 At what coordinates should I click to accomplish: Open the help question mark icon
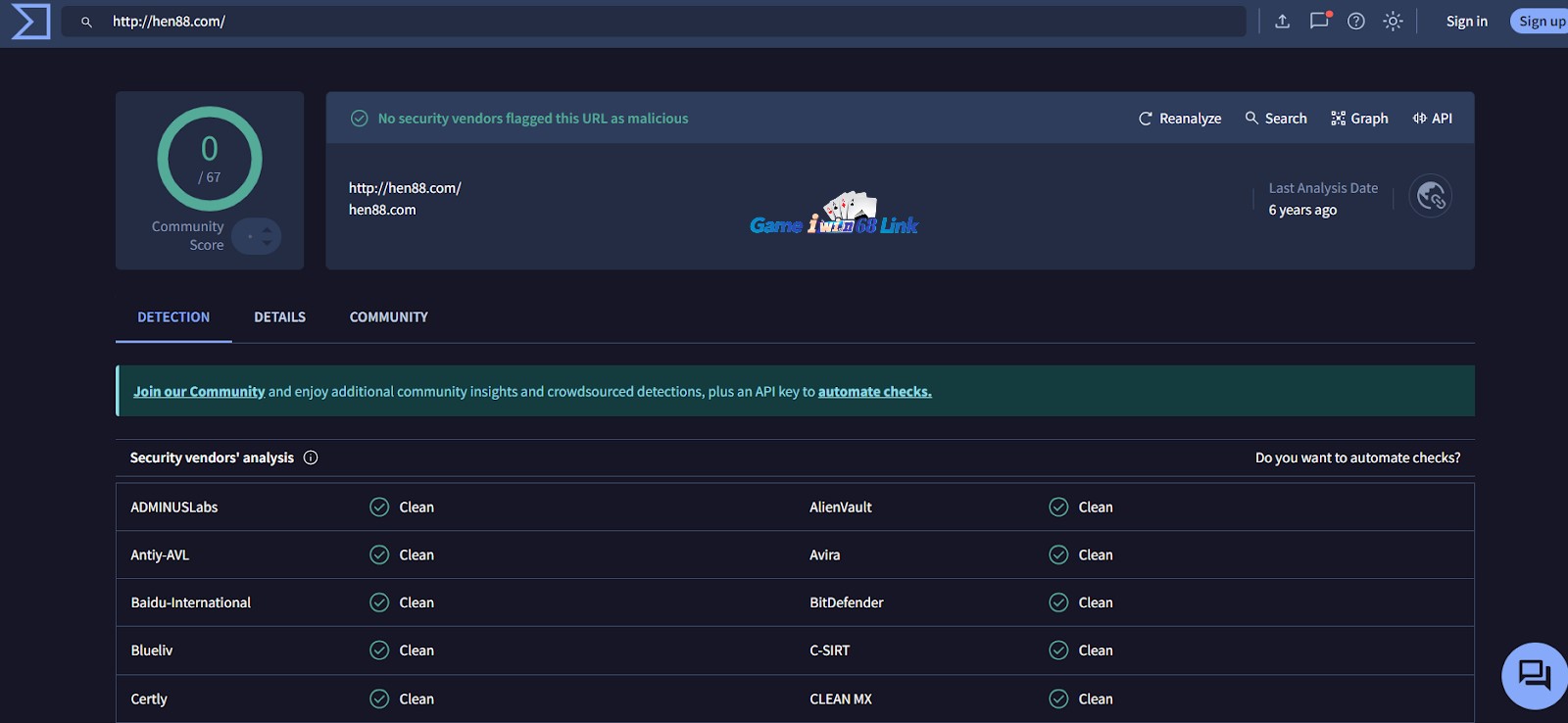pos(1356,22)
